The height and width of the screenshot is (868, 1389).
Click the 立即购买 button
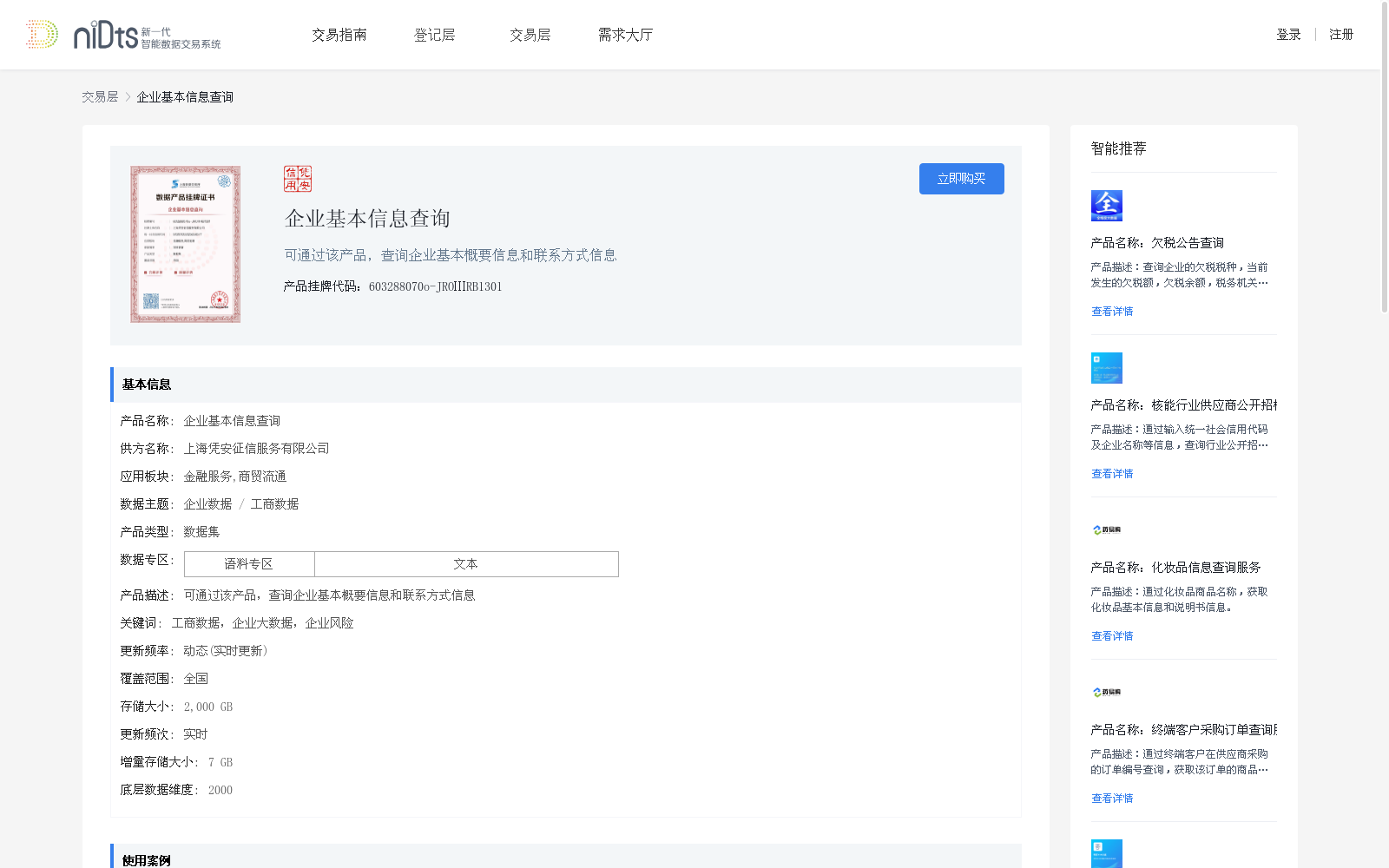[x=962, y=179]
